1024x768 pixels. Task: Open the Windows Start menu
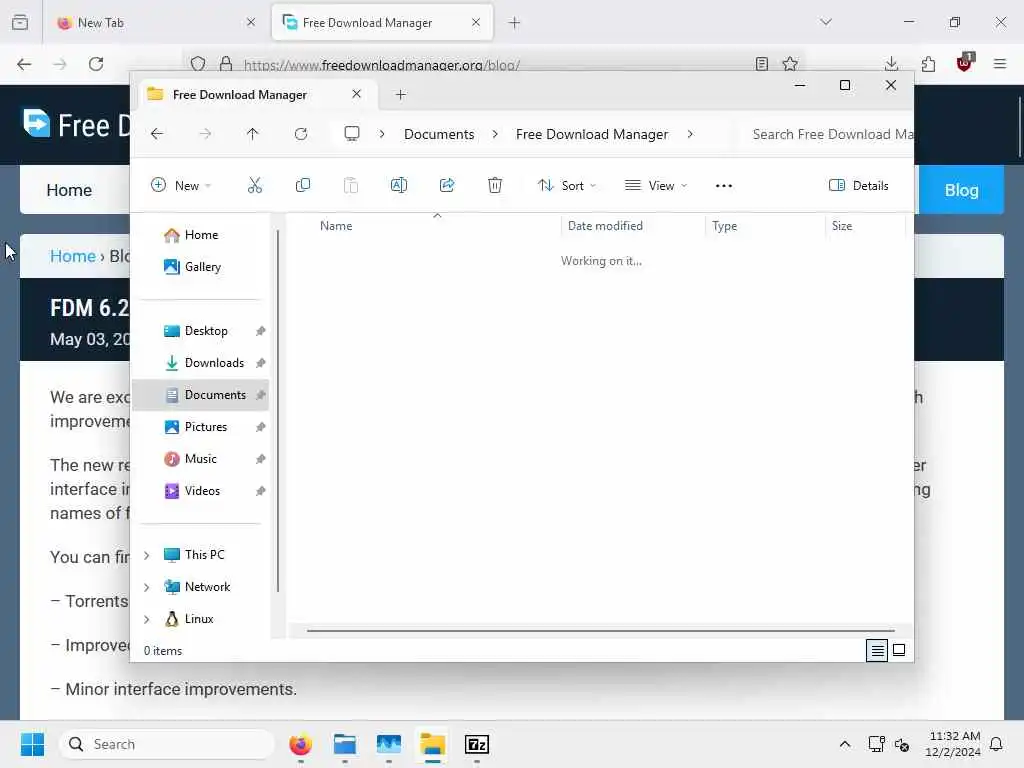[32, 744]
